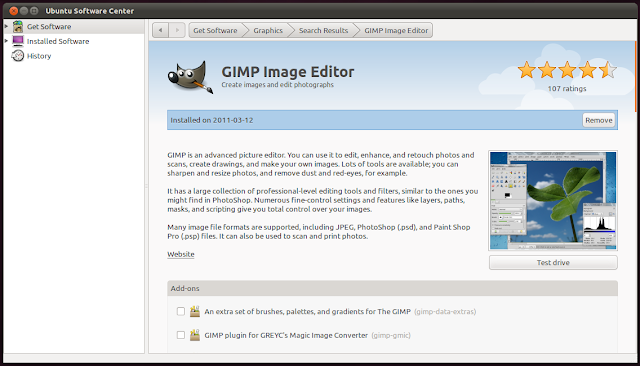The image size is (640, 366).
Task: Click the 'GIMP plugin for GREYC's Magic' text
Action: (x=286, y=335)
